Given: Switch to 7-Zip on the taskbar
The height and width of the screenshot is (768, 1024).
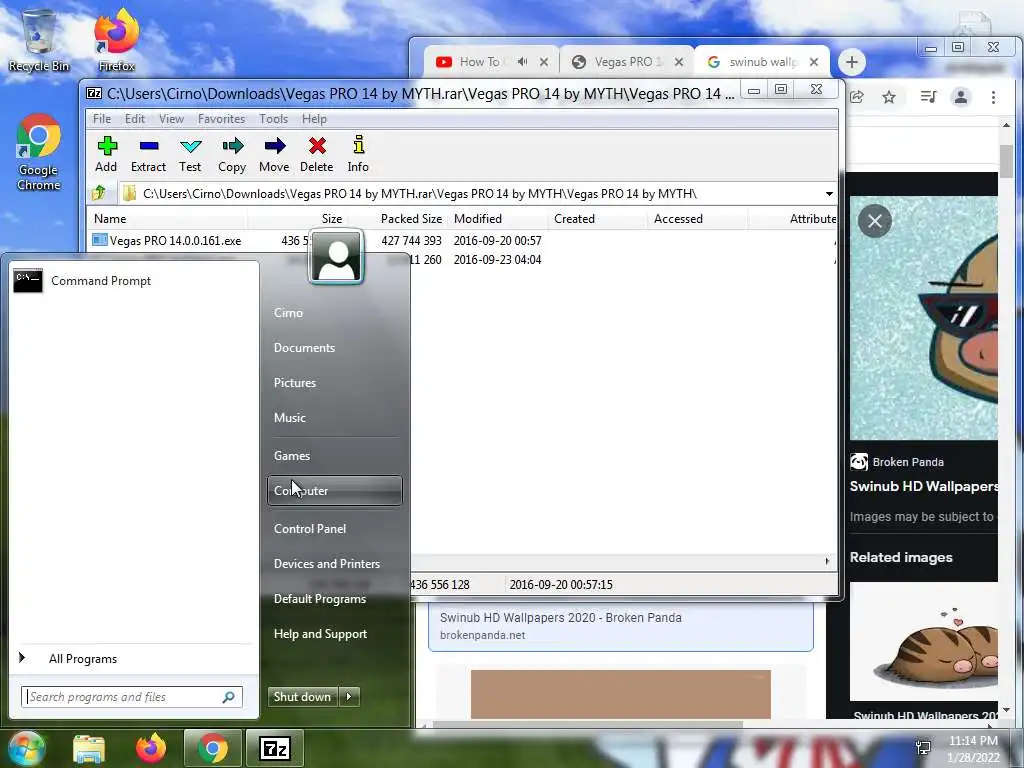Looking at the screenshot, I should [x=274, y=748].
